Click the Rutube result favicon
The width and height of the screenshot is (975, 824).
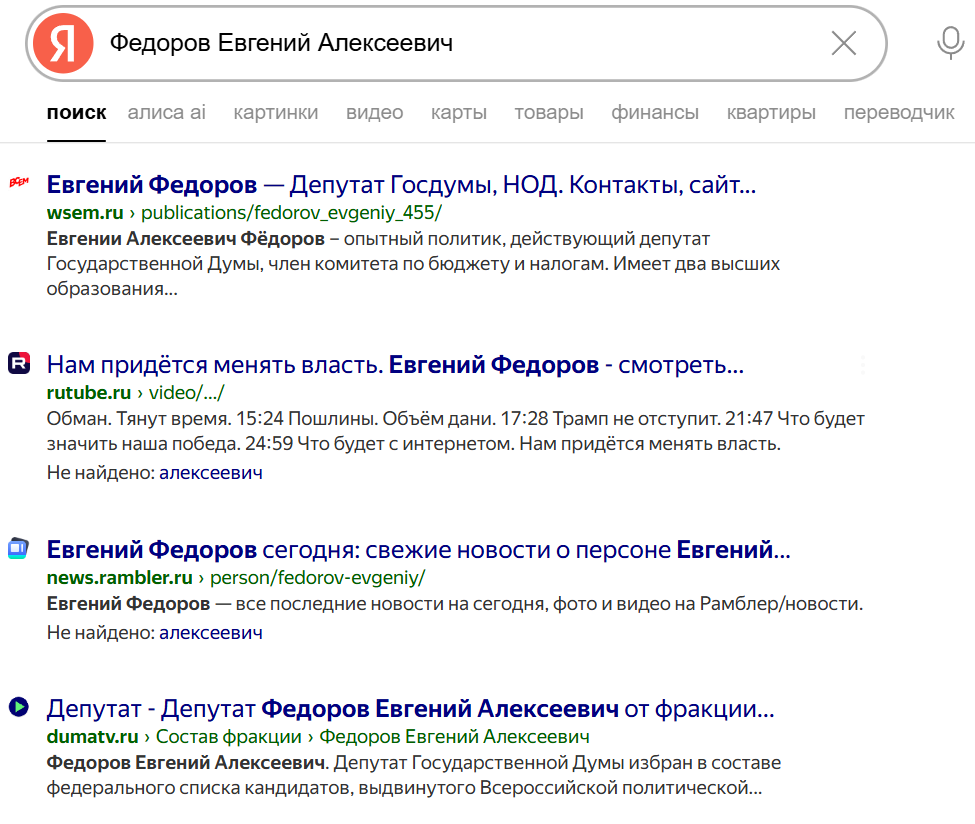18,363
